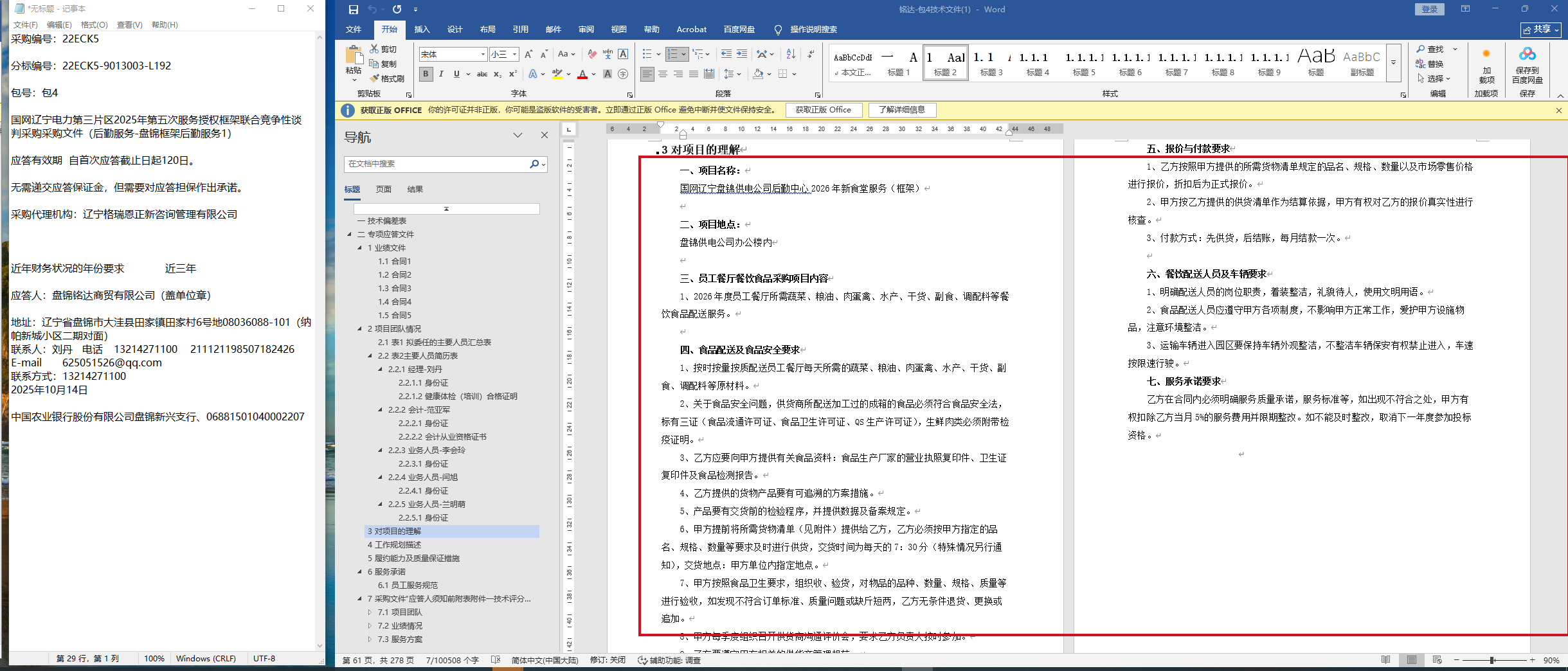
Task: Click the Cut (剪切) scissors icon
Action: pos(374,49)
